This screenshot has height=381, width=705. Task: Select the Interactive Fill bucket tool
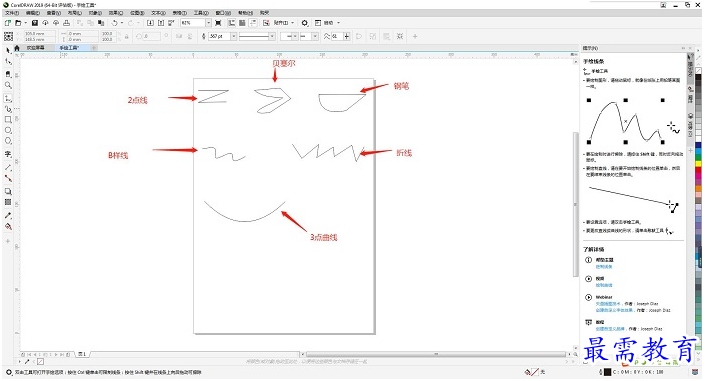point(8,226)
